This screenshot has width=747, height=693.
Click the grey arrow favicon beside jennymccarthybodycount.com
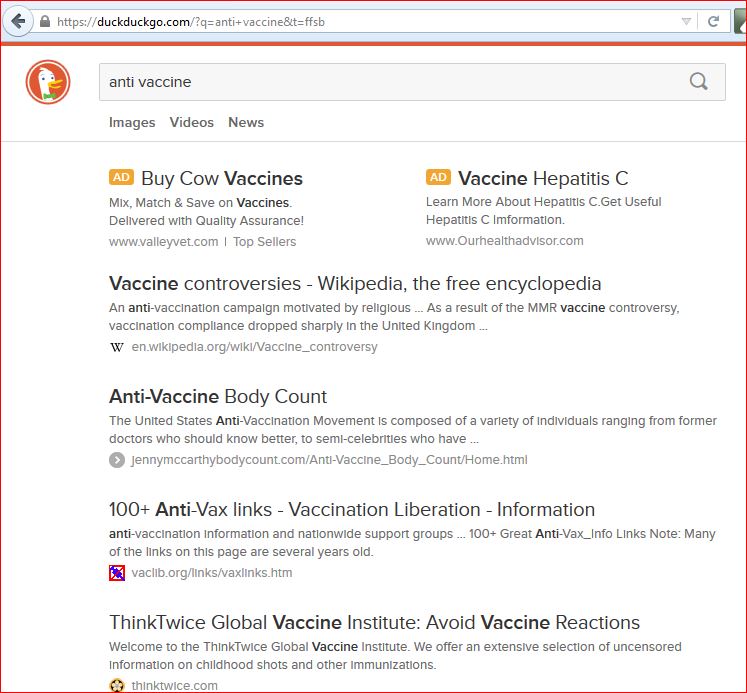click(117, 460)
